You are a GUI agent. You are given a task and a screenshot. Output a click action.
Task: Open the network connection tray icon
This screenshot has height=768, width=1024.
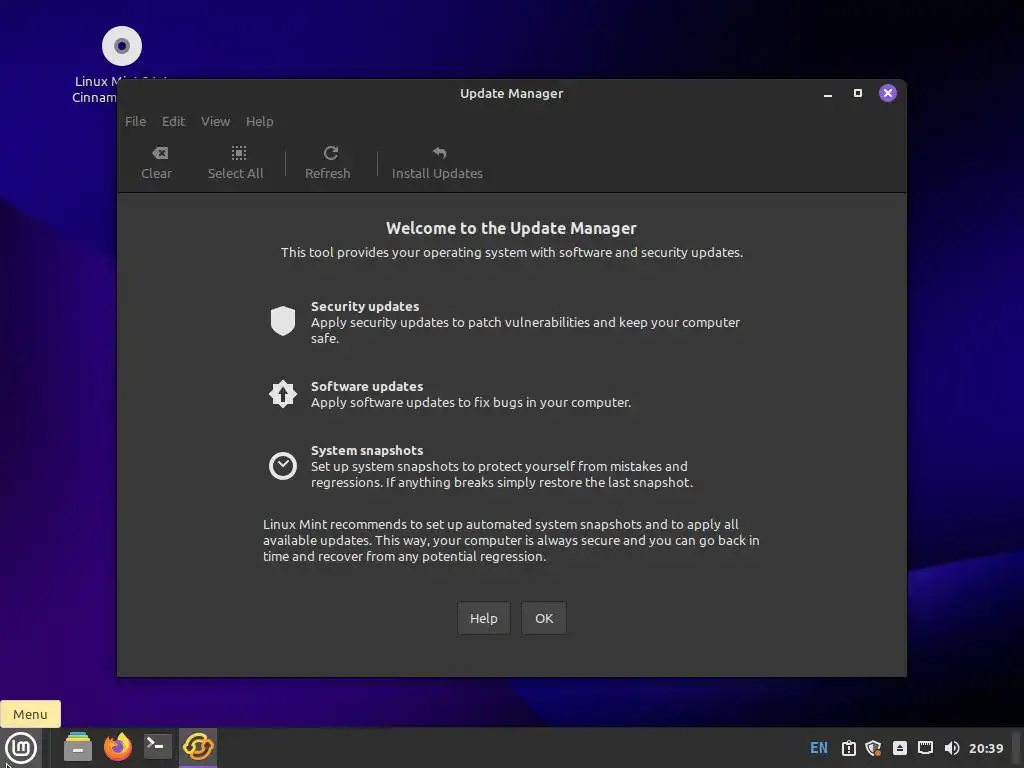[x=925, y=748]
